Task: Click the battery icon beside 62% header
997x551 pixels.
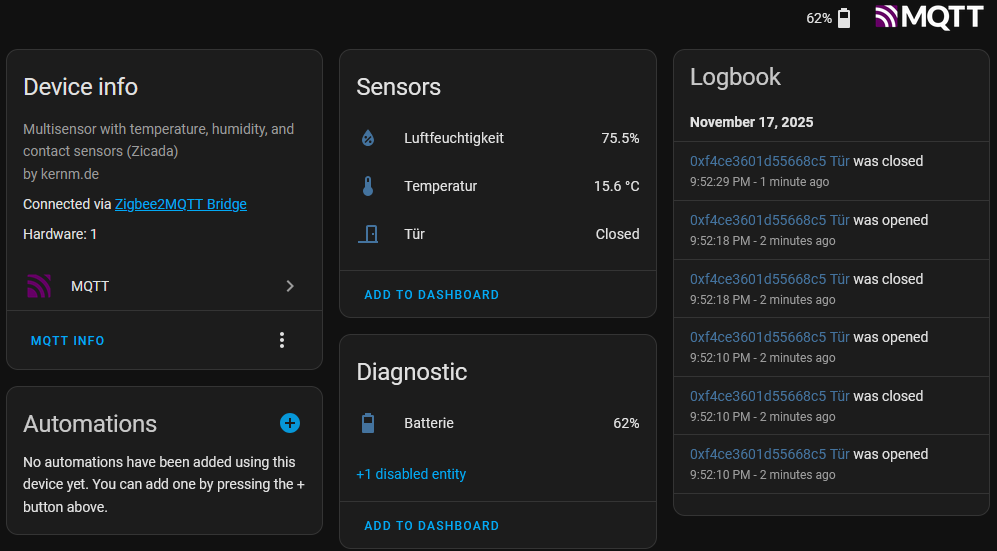Action: pyautogui.click(x=844, y=18)
